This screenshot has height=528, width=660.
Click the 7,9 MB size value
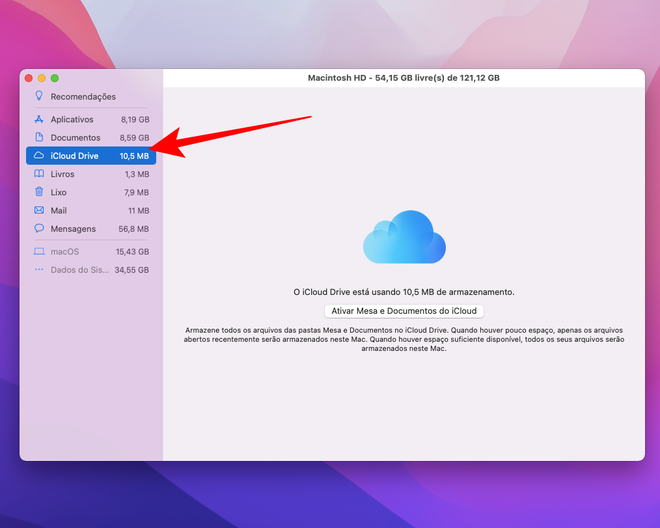[136, 192]
